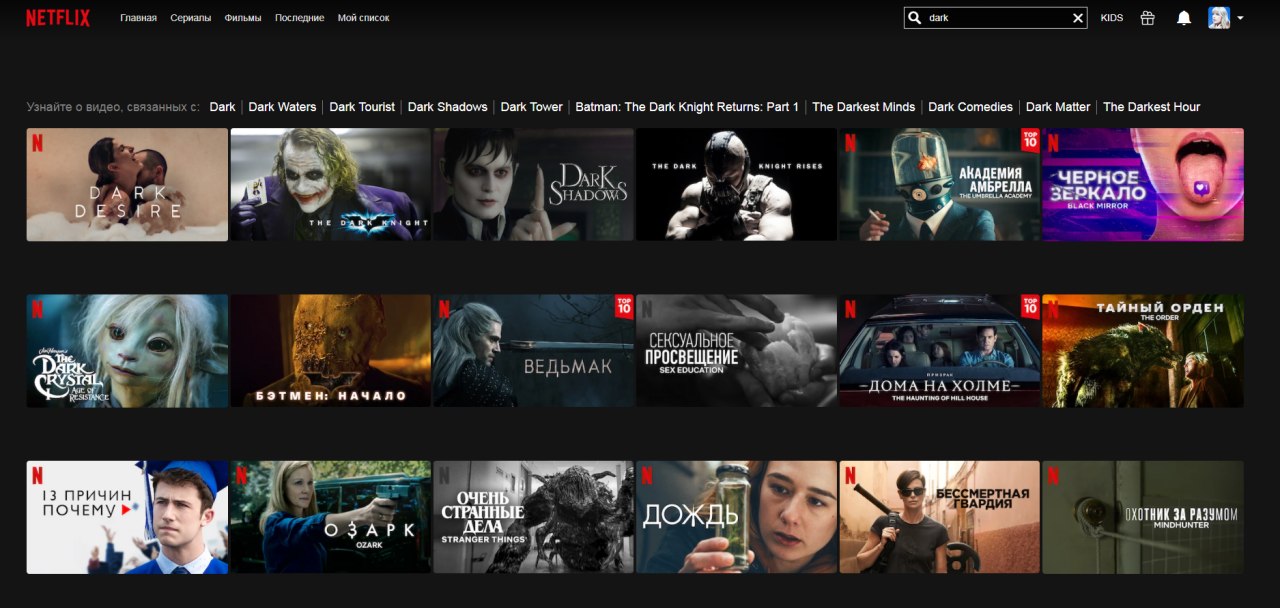The height and width of the screenshot is (608, 1280).
Task: Open the Последние menu item
Action: tap(299, 18)
